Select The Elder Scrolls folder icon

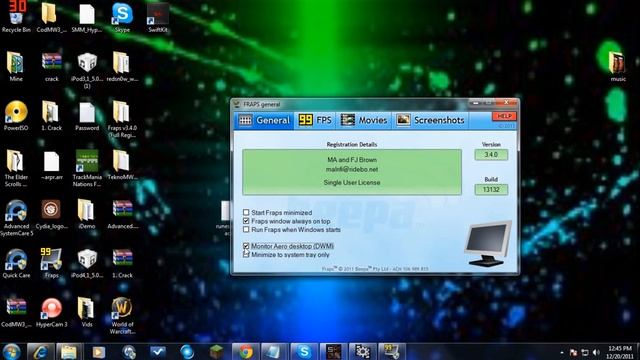(16, 168)
